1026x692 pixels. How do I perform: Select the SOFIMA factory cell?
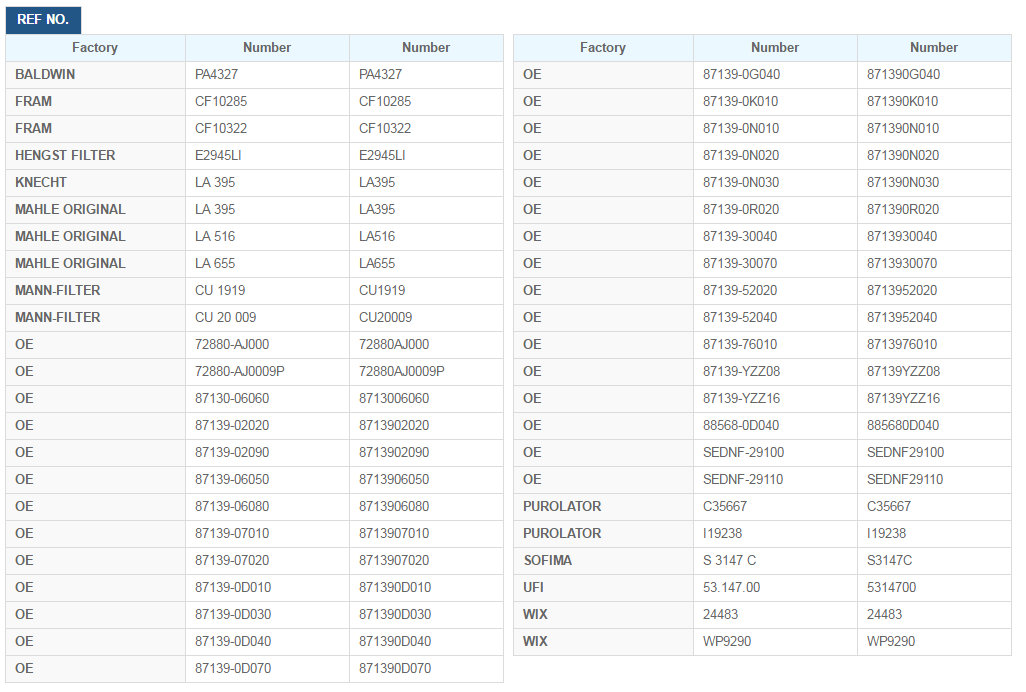pos(603,561)
